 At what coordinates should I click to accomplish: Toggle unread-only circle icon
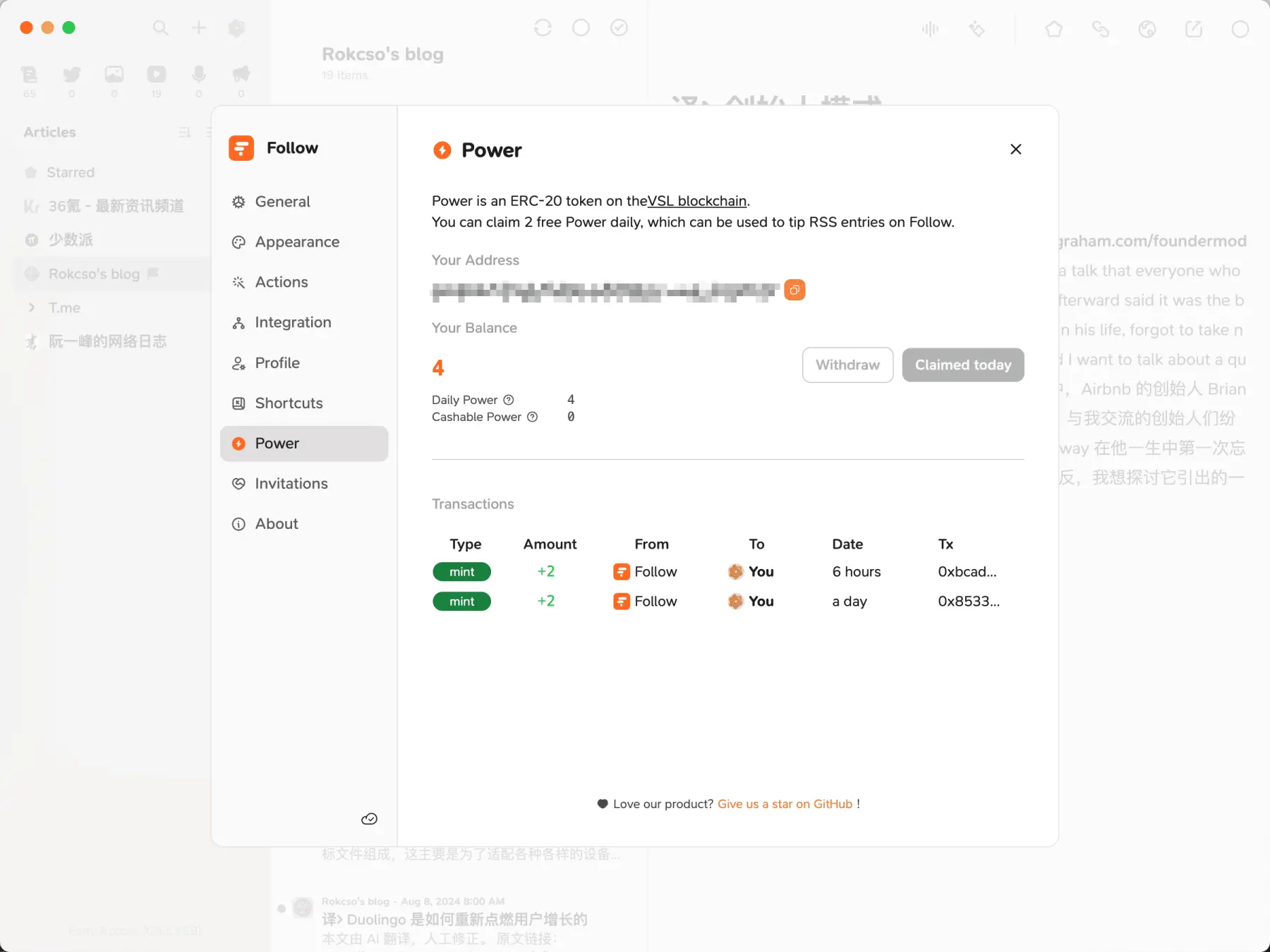(581, 28)
